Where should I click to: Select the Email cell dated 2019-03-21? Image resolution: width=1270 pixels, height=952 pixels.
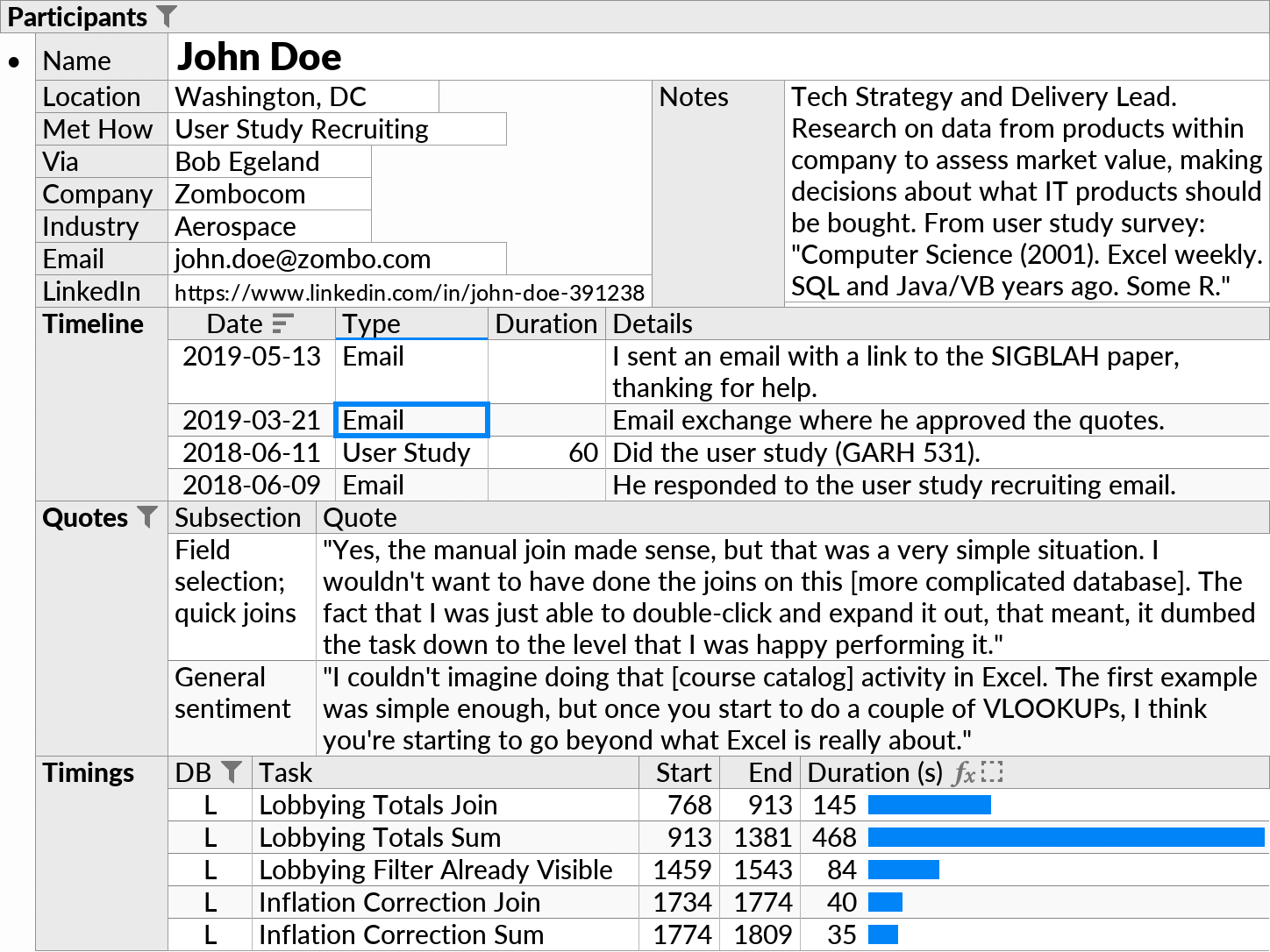(x=410, y=420)
